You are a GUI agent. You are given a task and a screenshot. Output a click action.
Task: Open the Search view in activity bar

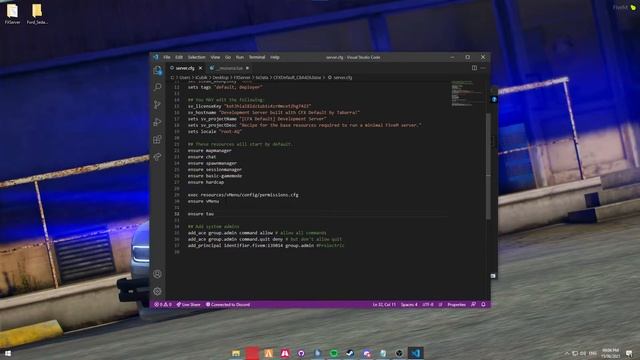[158, 87]
